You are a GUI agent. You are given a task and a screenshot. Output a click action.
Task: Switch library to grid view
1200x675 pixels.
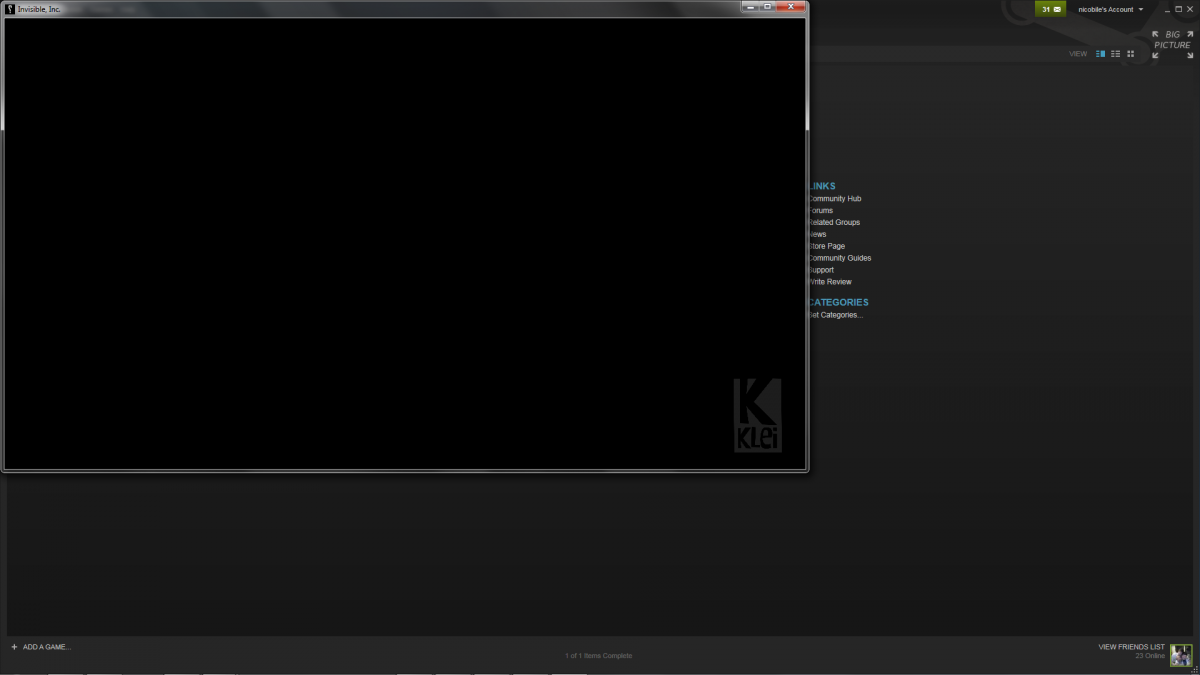tap(1131, 54)
